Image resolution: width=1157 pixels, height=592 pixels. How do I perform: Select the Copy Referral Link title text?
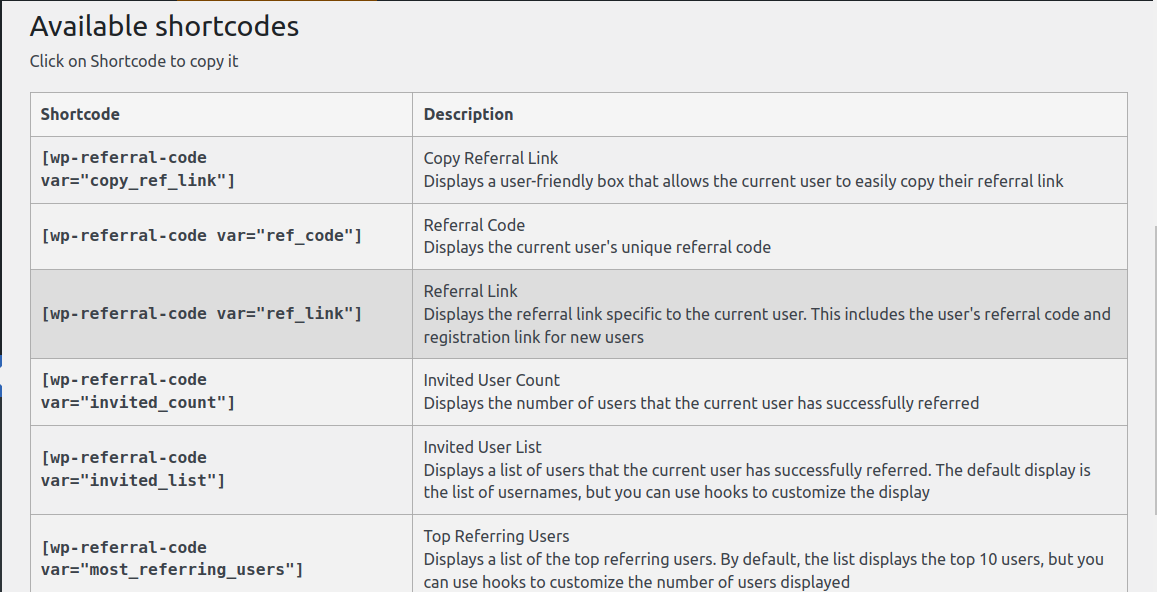[491, 158]
